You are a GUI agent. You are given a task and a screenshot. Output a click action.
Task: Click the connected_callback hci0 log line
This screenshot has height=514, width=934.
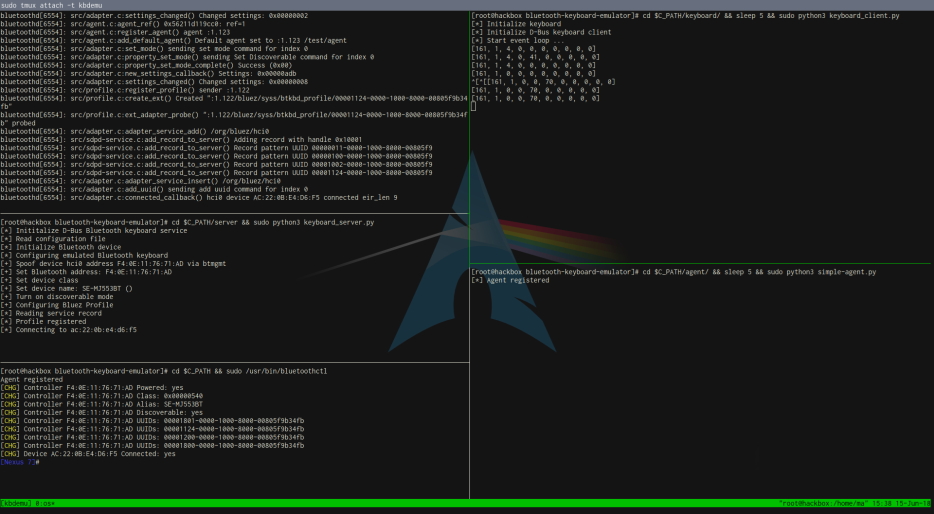point(199,197)
